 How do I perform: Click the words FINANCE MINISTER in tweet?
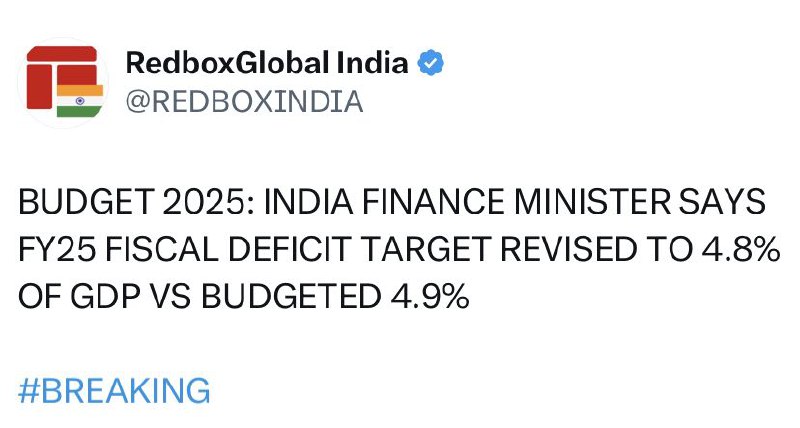pos(516,202)
